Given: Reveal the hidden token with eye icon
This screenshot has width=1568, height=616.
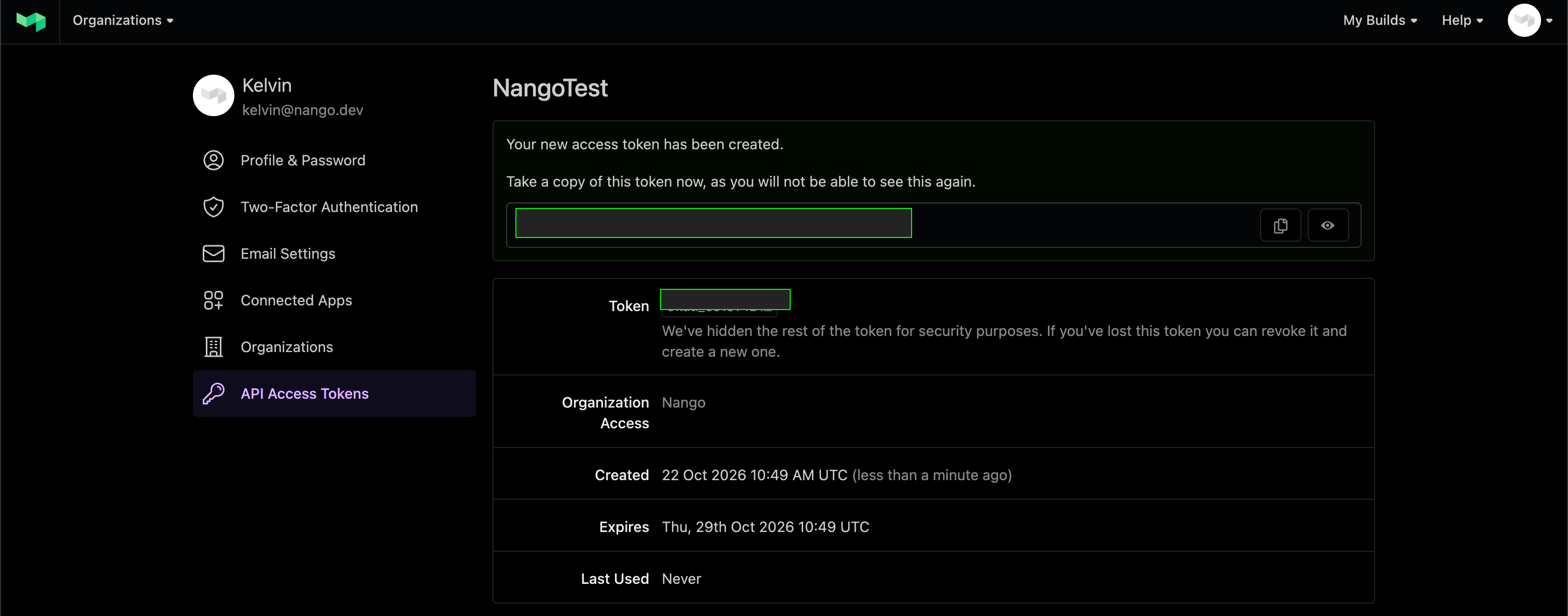Looking at the screenshot, I should [x=1327, y=226].
